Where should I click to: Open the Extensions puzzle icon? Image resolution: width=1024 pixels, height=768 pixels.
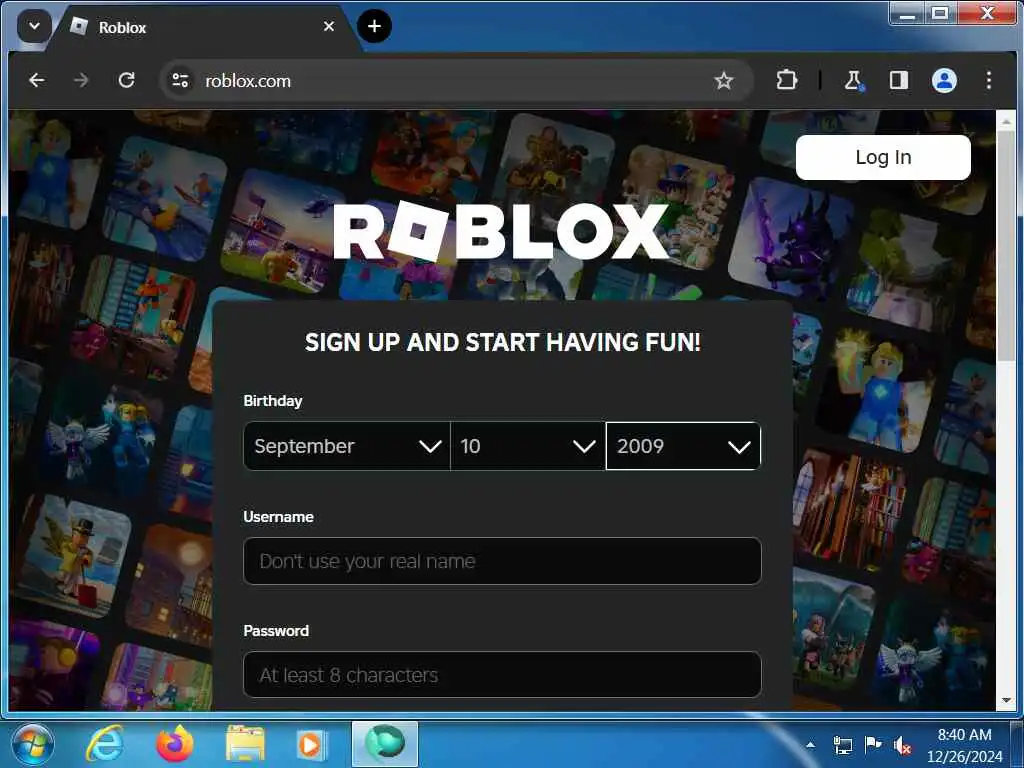tap(786, 80)
